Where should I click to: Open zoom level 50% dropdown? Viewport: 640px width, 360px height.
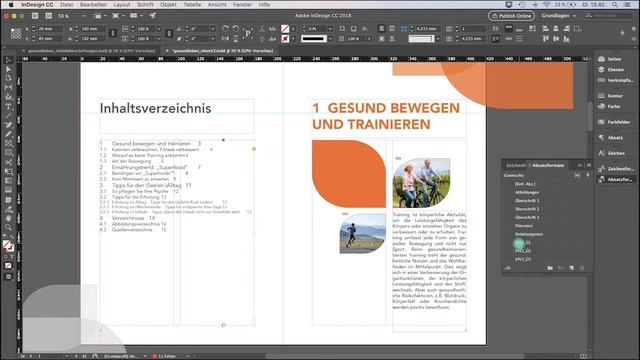pos(83,16)
